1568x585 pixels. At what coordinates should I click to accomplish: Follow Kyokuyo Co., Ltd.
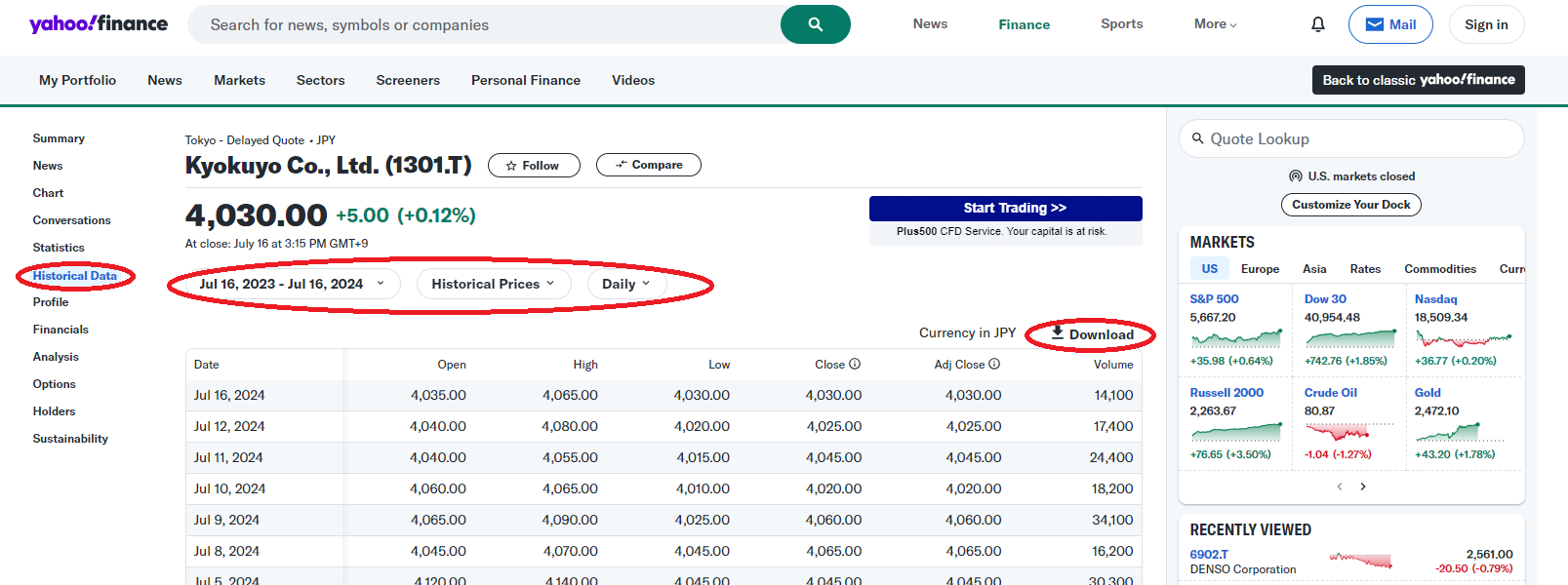(x=534, y=166)
